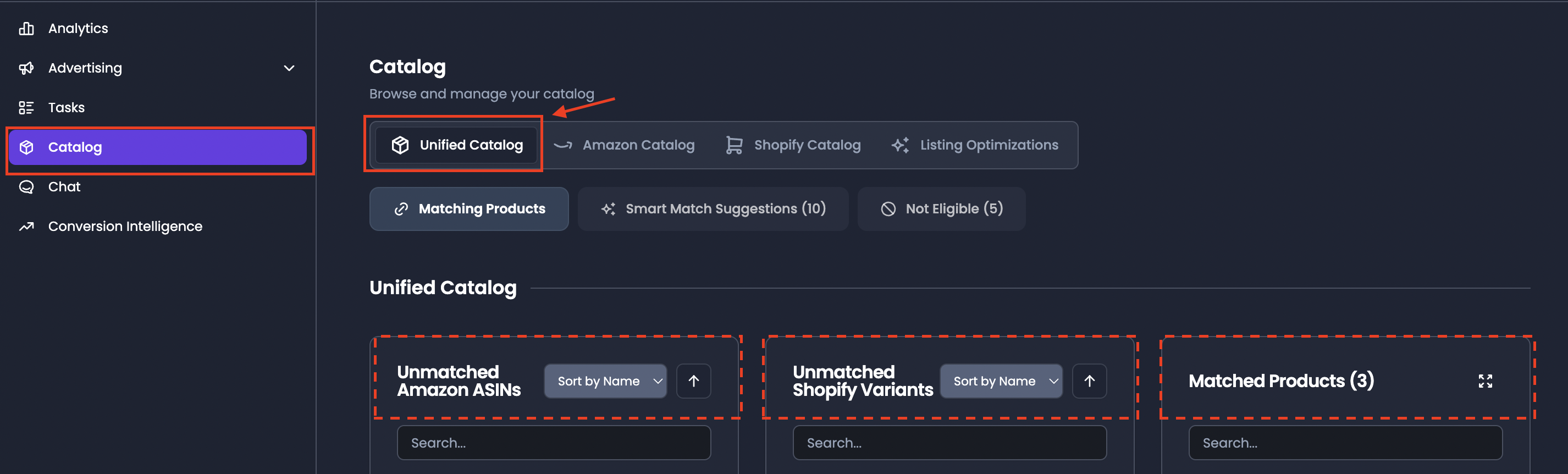
Task: Open Conversion Intelligence trend icon
Action: click(x=26, y=227)
